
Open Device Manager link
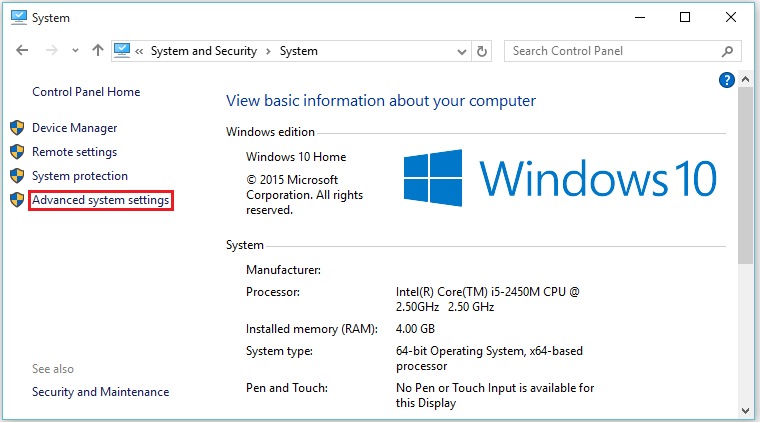tap(75, 128)
